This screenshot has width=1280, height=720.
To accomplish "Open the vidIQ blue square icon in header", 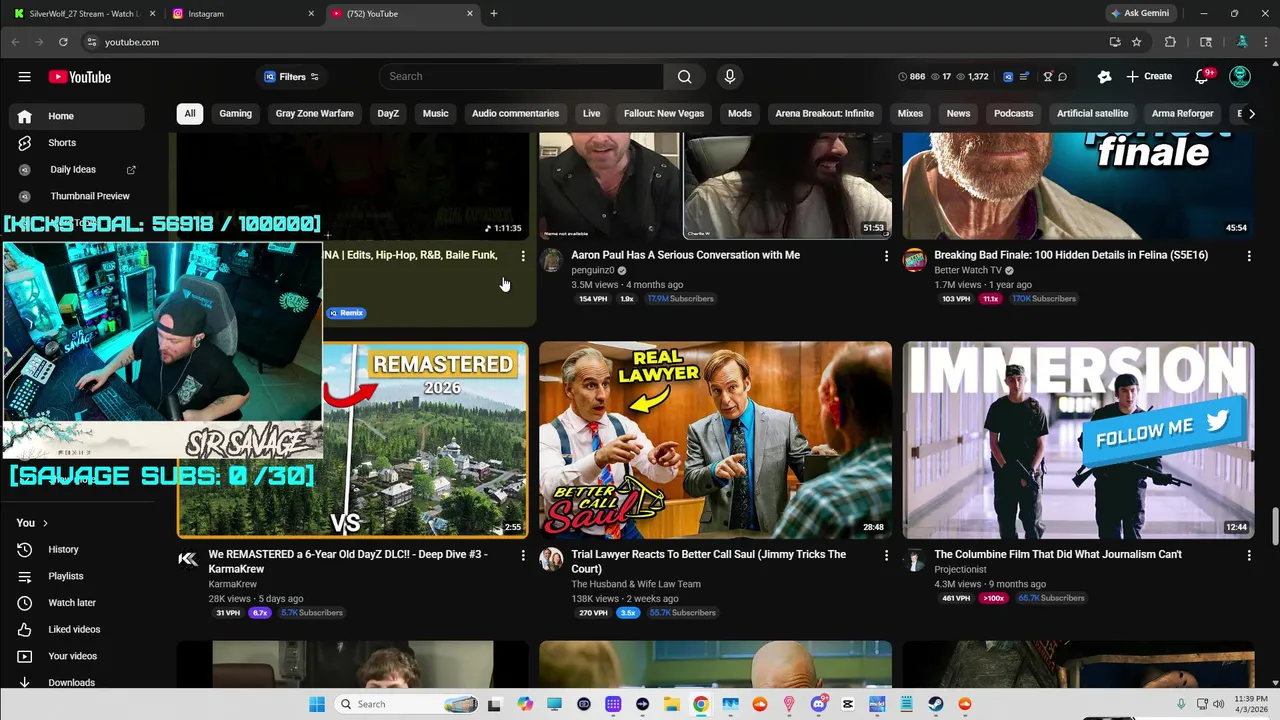I will (1008, 77).
